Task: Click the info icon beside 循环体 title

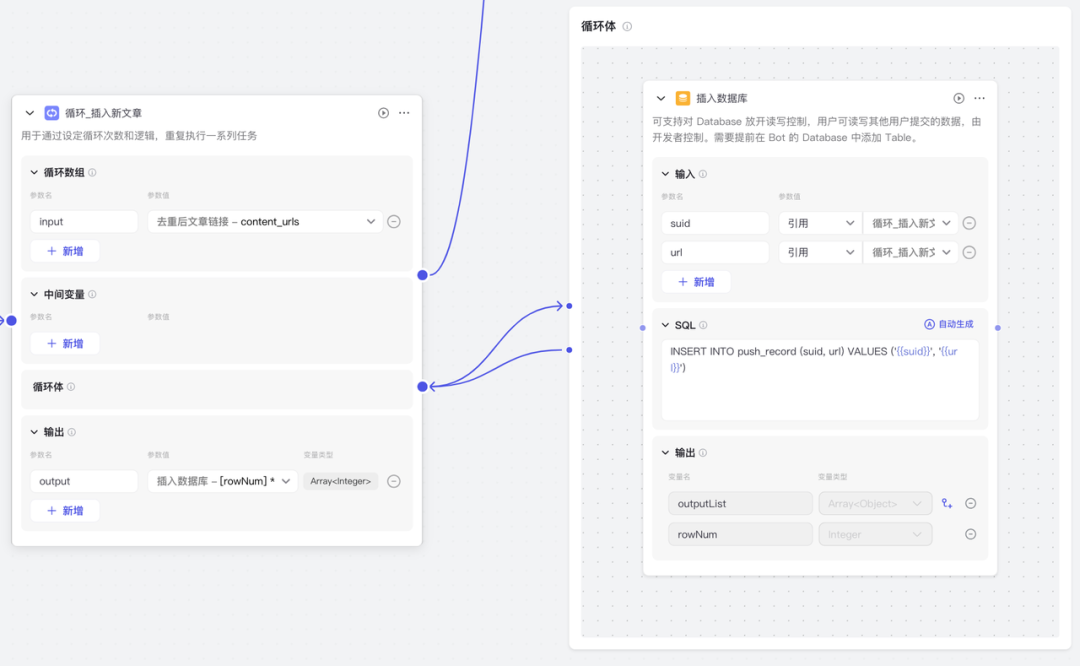Action: click(x=627, y=27)
